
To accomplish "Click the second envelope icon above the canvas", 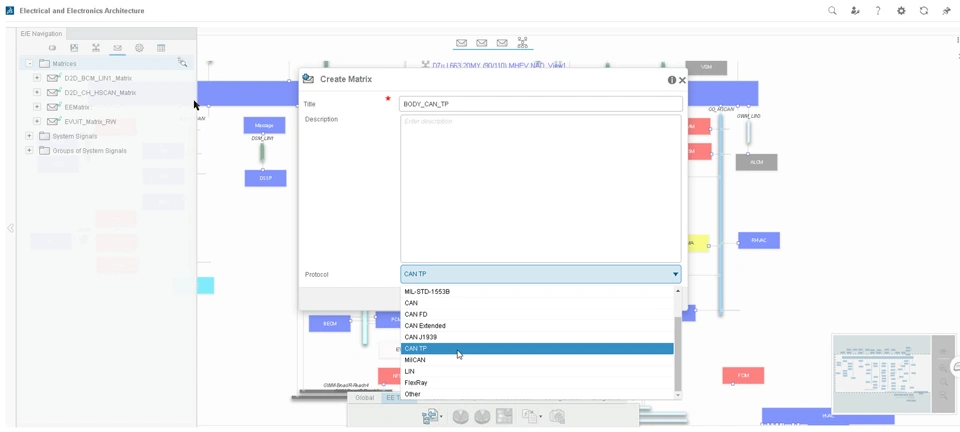I will (482, 43).
